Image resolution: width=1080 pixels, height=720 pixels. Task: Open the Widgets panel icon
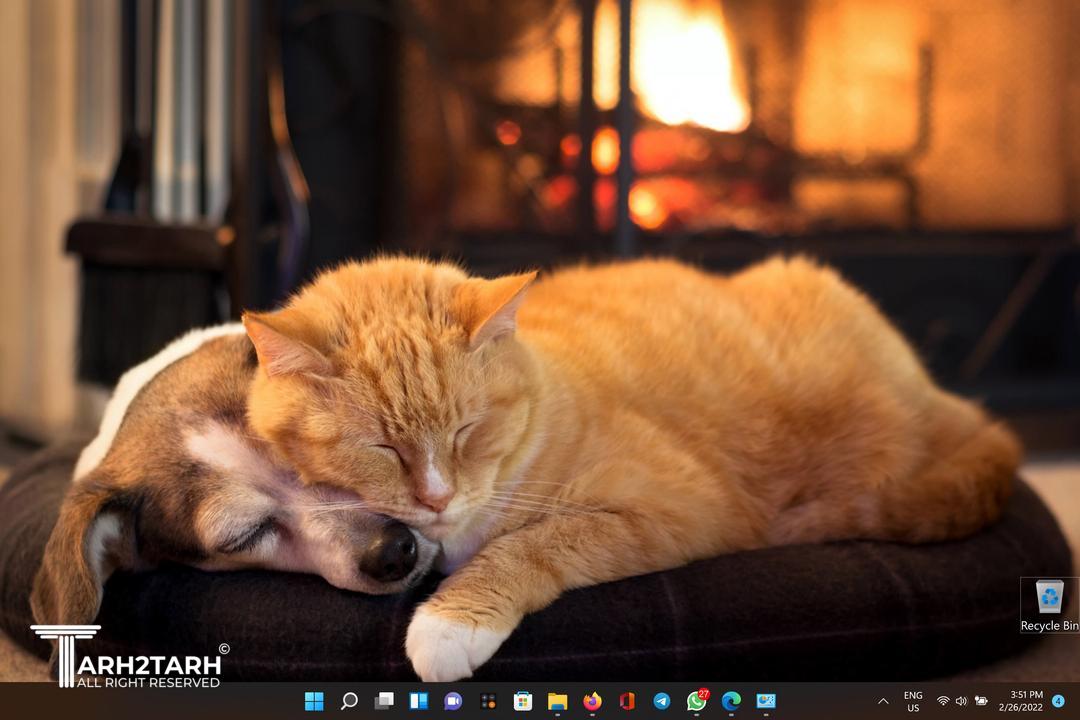[x=418, y=701]
